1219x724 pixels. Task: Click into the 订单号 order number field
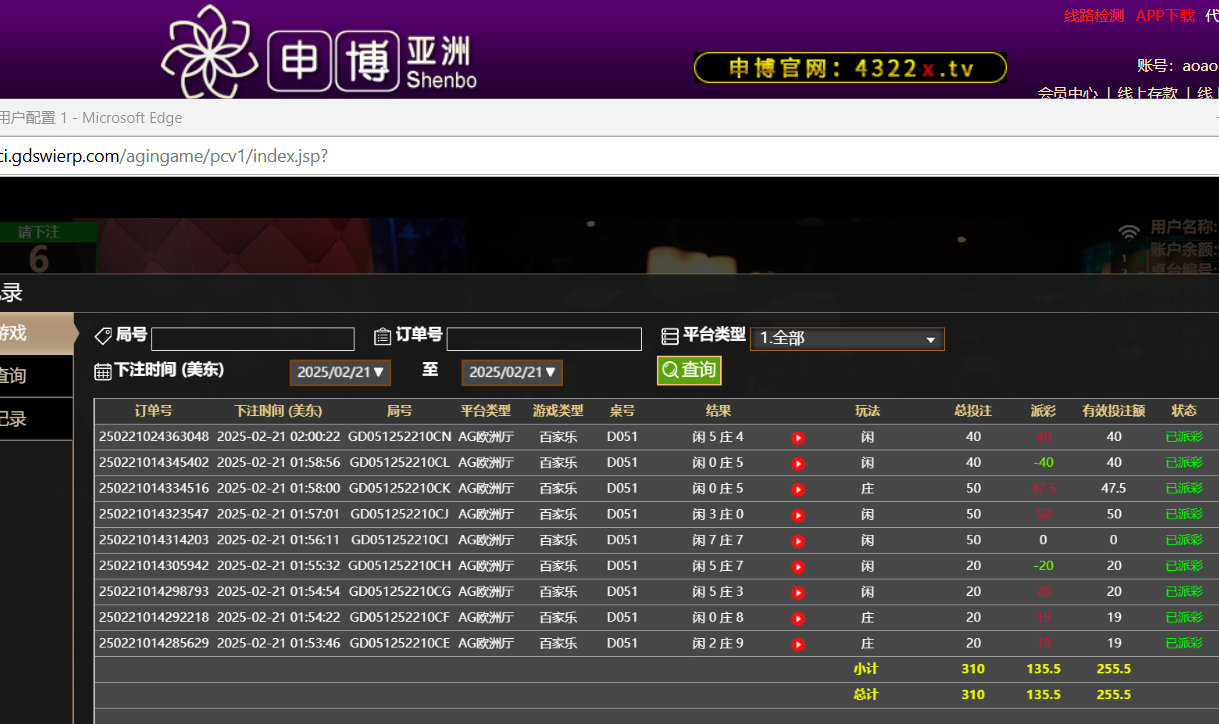(x=544, y=339)
